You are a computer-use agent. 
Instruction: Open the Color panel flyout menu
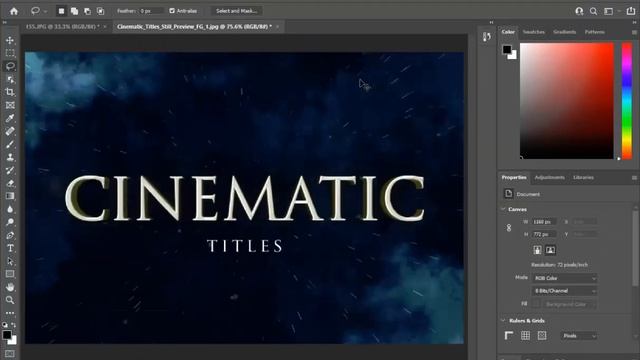(634, 32)
